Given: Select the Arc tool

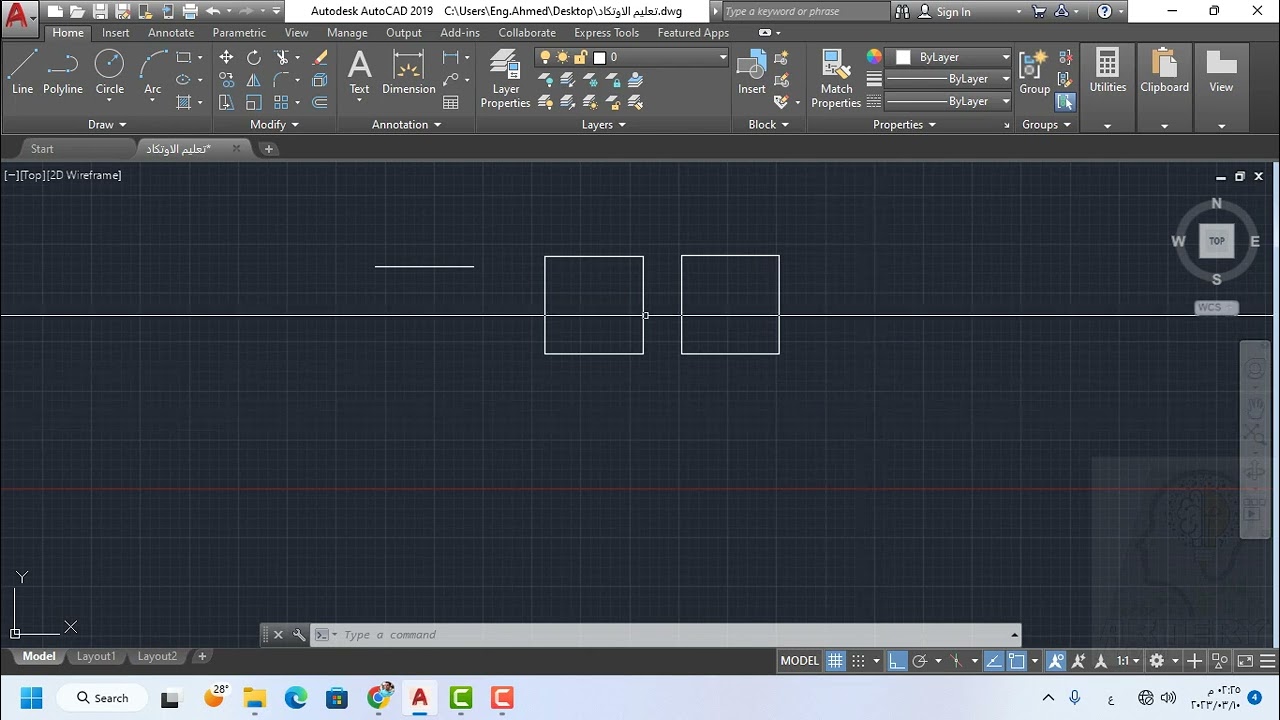Looking at the screenshot, I should pyautogui.click(x=152, y=73).
